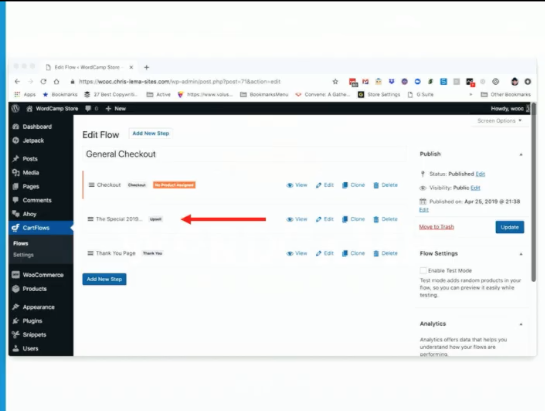The height and width of the screenshot is (411, 545).
Task: Collapse the Publish panel
Action: pyautogui.click(x=521, y=154)
